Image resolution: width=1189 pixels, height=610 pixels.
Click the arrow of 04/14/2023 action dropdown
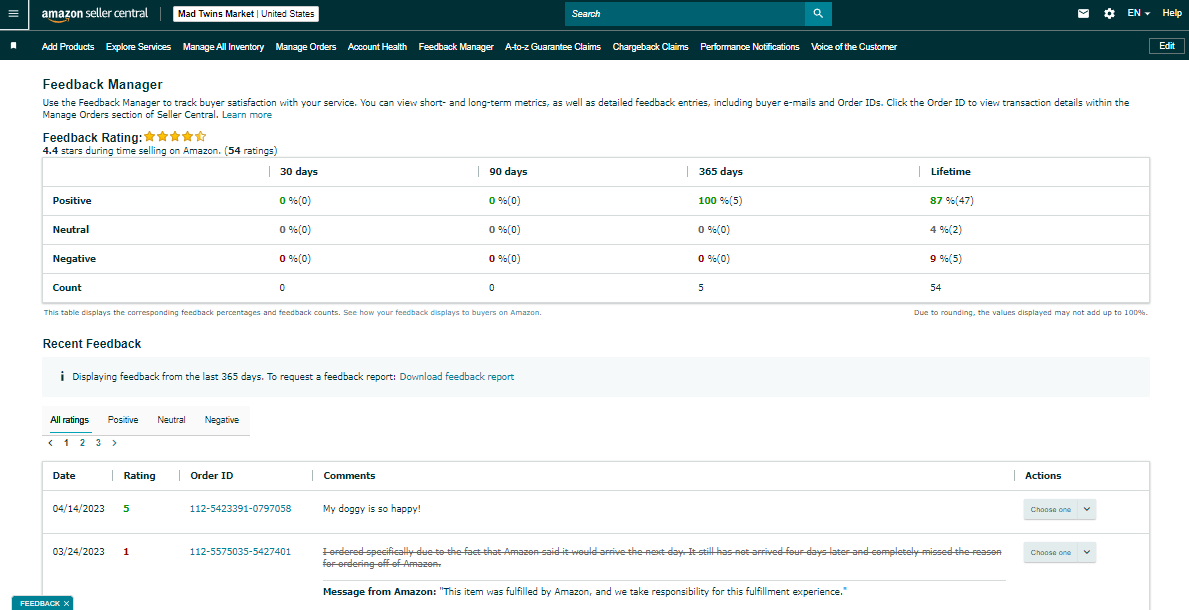tap(1087, 509)
